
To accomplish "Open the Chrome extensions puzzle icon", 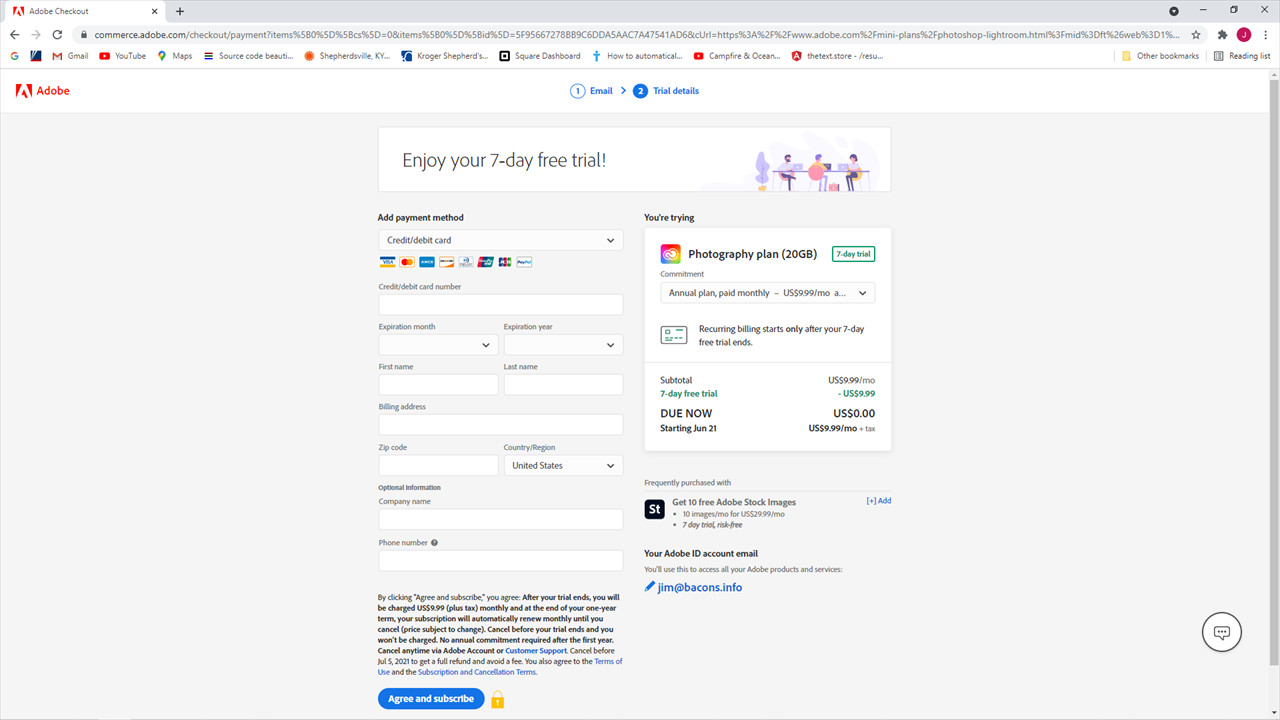I will (x=1222, y=34).
